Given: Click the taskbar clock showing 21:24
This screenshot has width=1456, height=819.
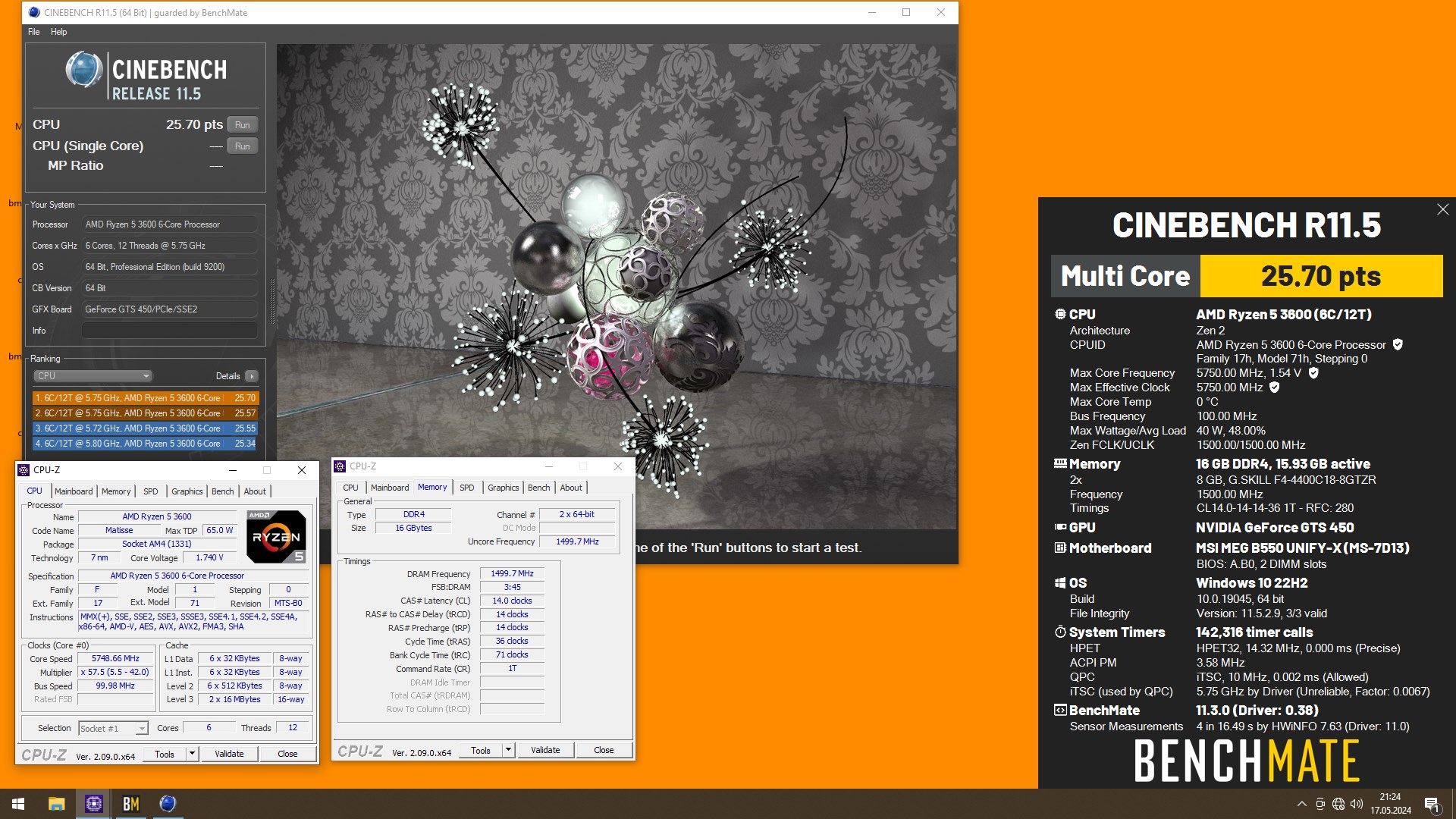Looking at the screenshot, I should pyautogui.click(x=1390, y=804).
